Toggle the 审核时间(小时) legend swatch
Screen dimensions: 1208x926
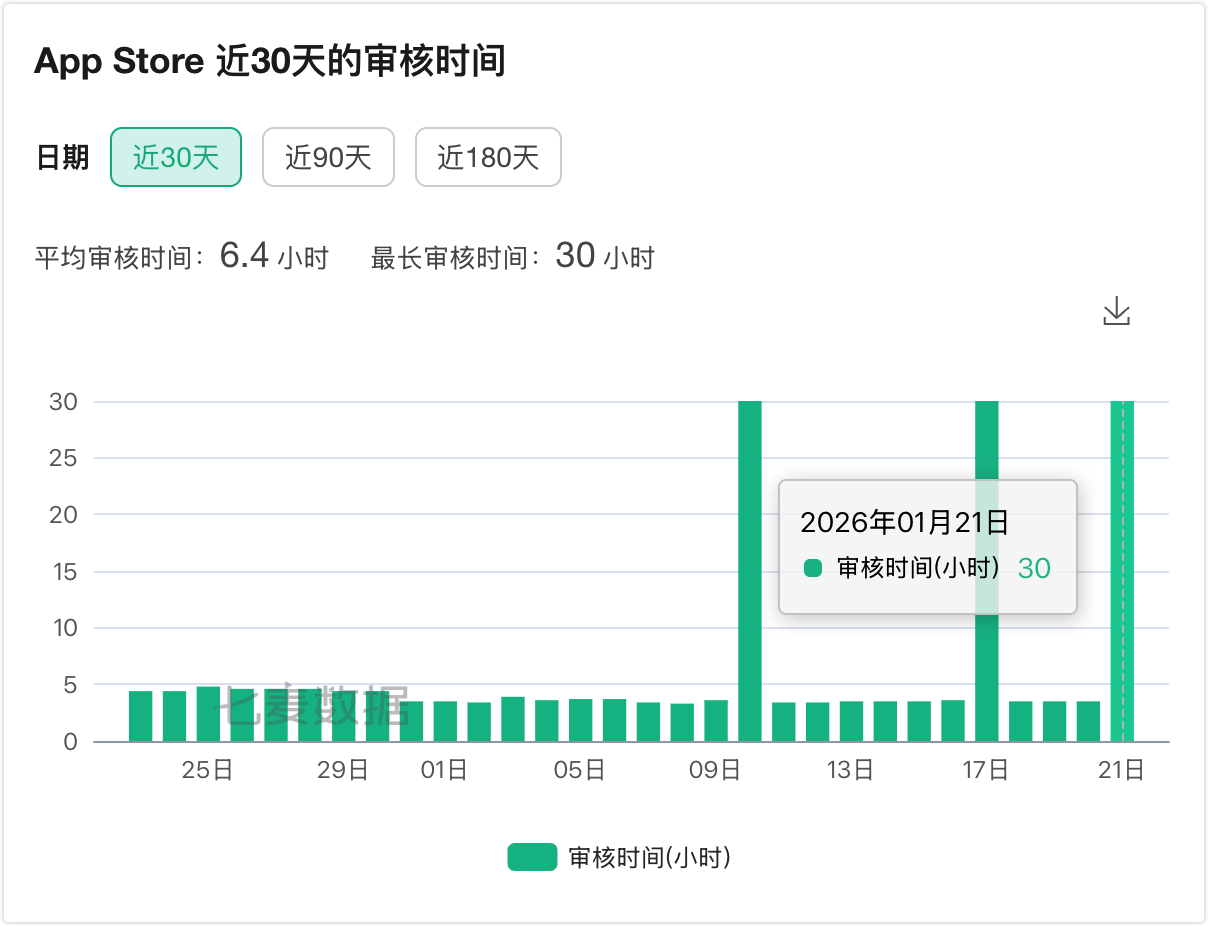pos(532,857)
